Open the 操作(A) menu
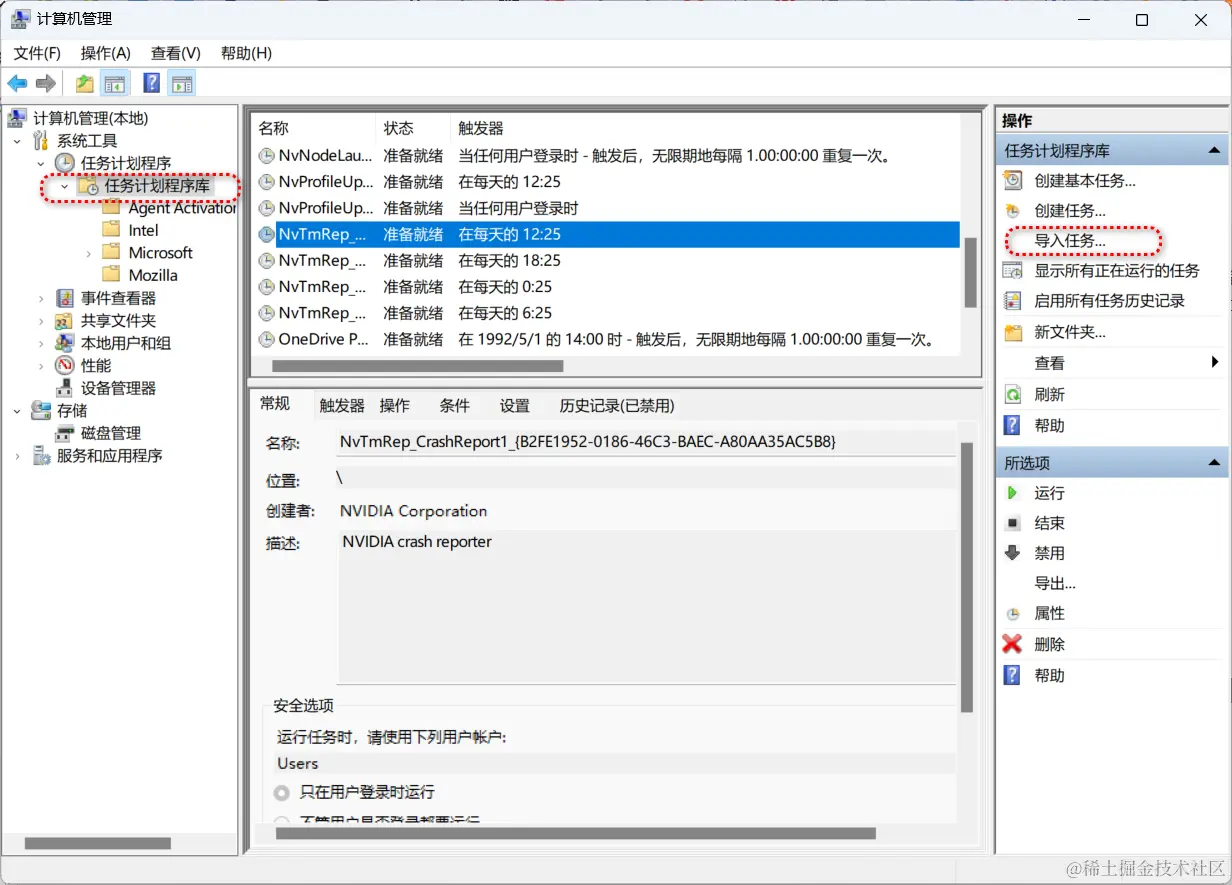 pos(106,53)
